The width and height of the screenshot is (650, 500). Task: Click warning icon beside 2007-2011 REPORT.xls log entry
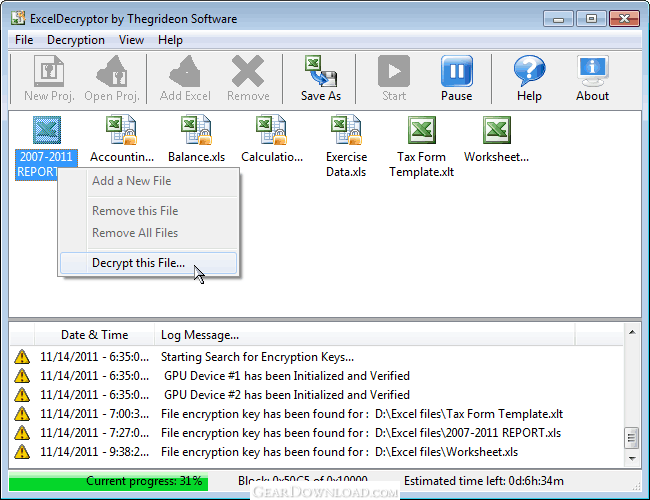tap(22, 433)
